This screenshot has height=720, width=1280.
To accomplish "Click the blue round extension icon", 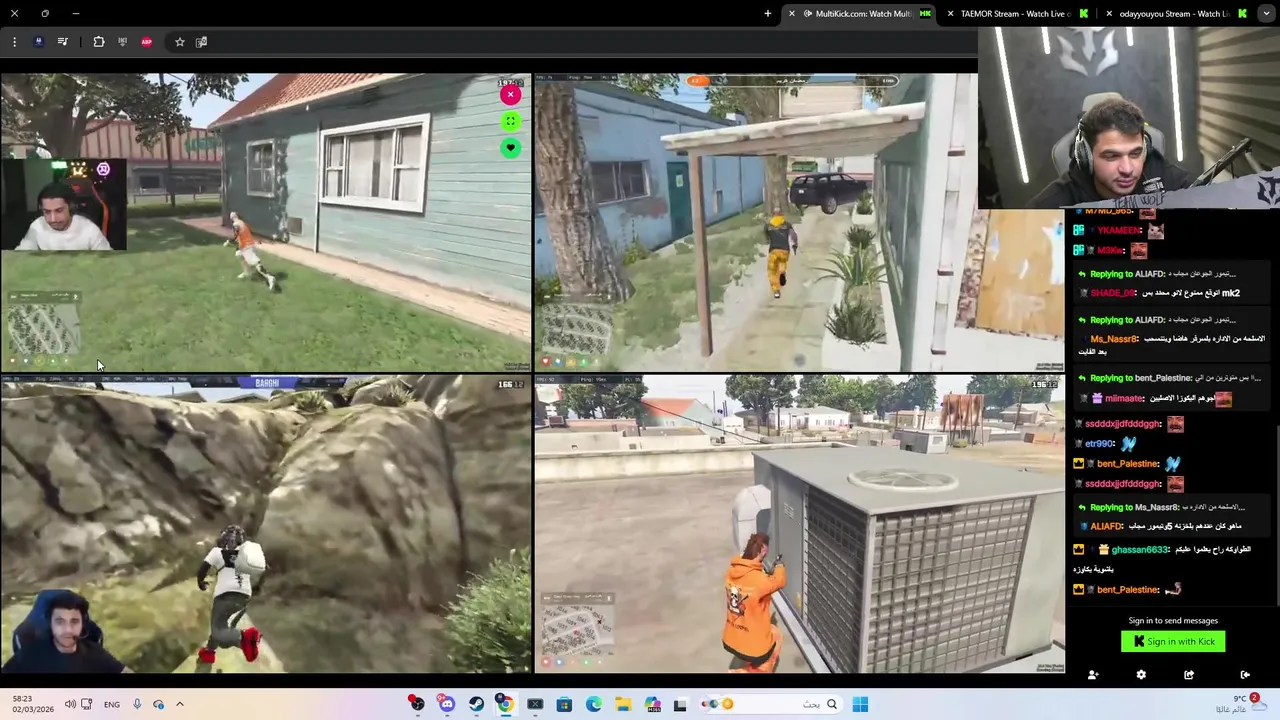I will click(38, 42).
